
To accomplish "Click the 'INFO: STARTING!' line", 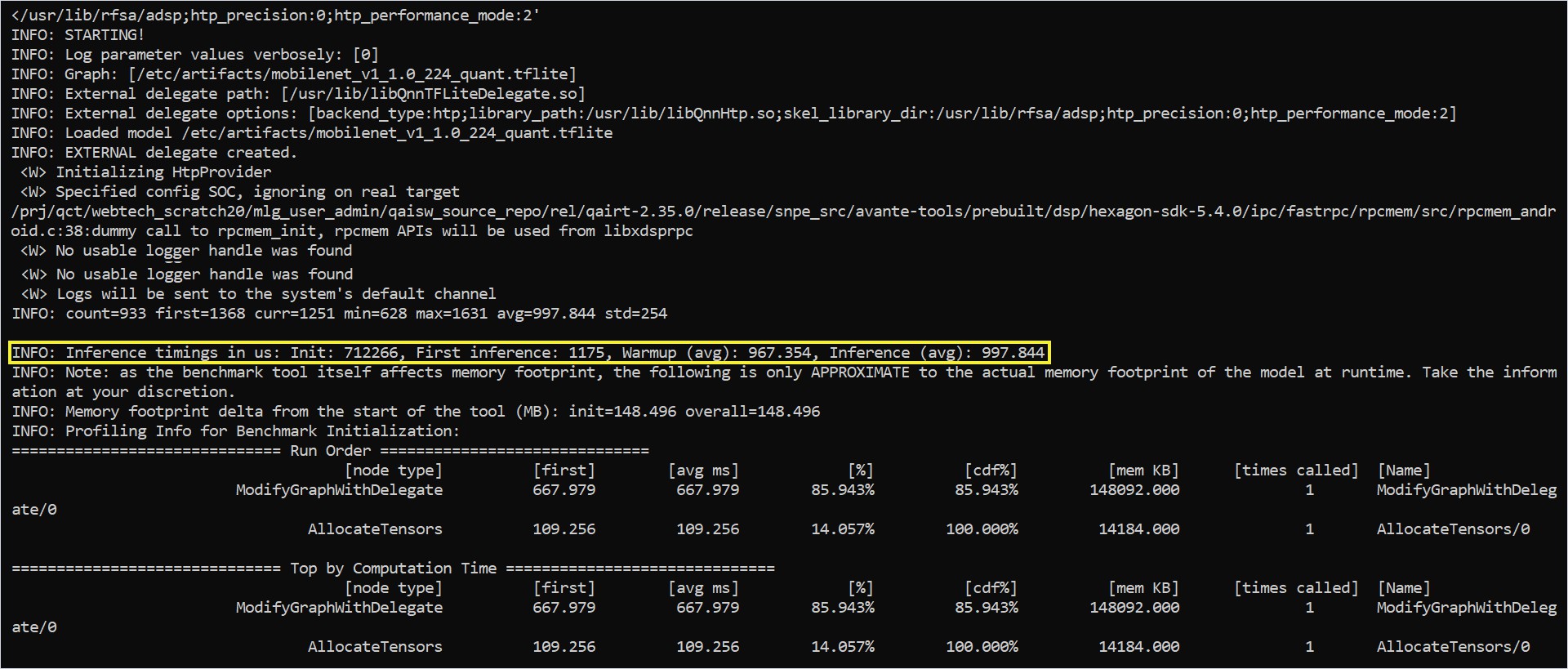I will coord(78,35).
